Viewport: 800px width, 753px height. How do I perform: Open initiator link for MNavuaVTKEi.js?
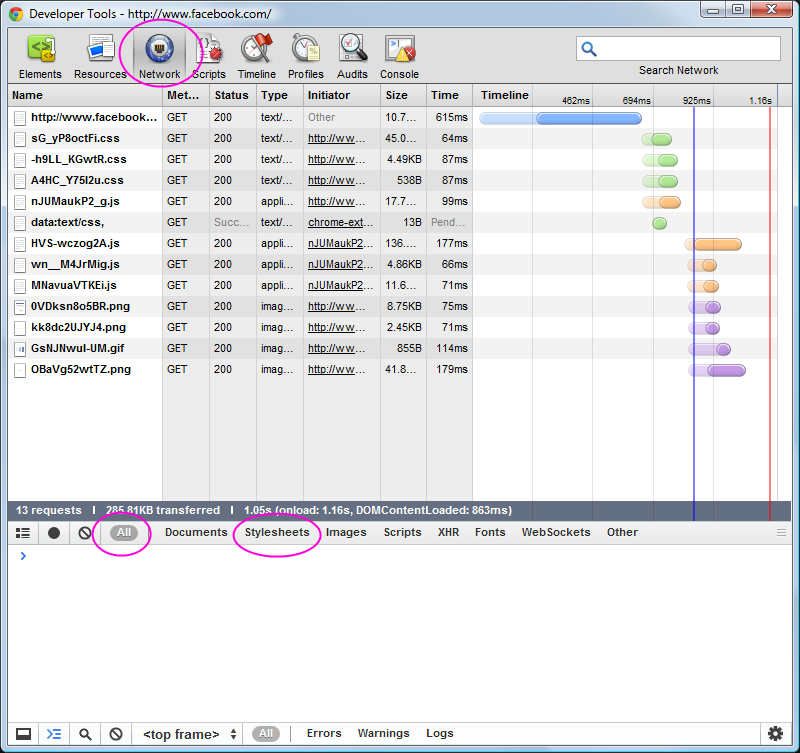click(x=340, y=285)
